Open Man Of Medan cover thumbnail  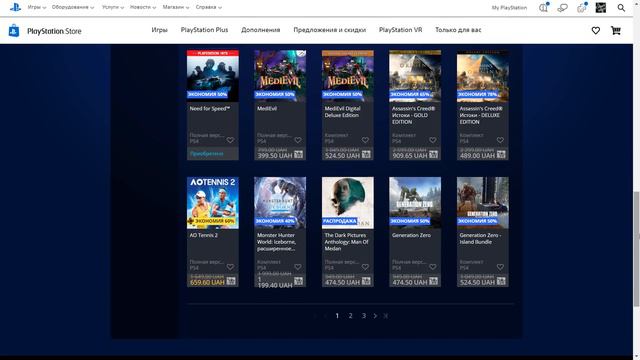click(348, 202)
